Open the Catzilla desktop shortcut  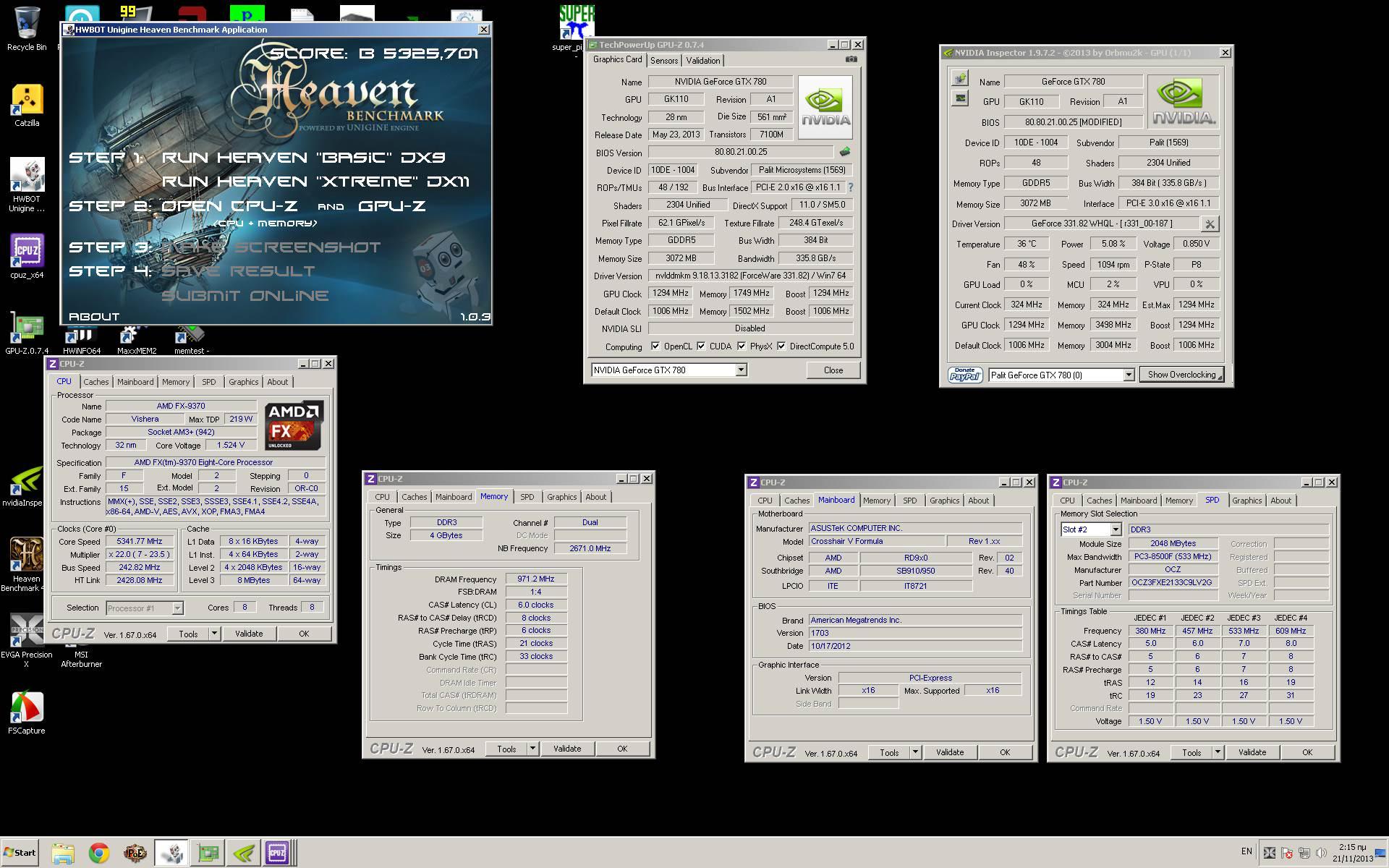coord(27,106)
